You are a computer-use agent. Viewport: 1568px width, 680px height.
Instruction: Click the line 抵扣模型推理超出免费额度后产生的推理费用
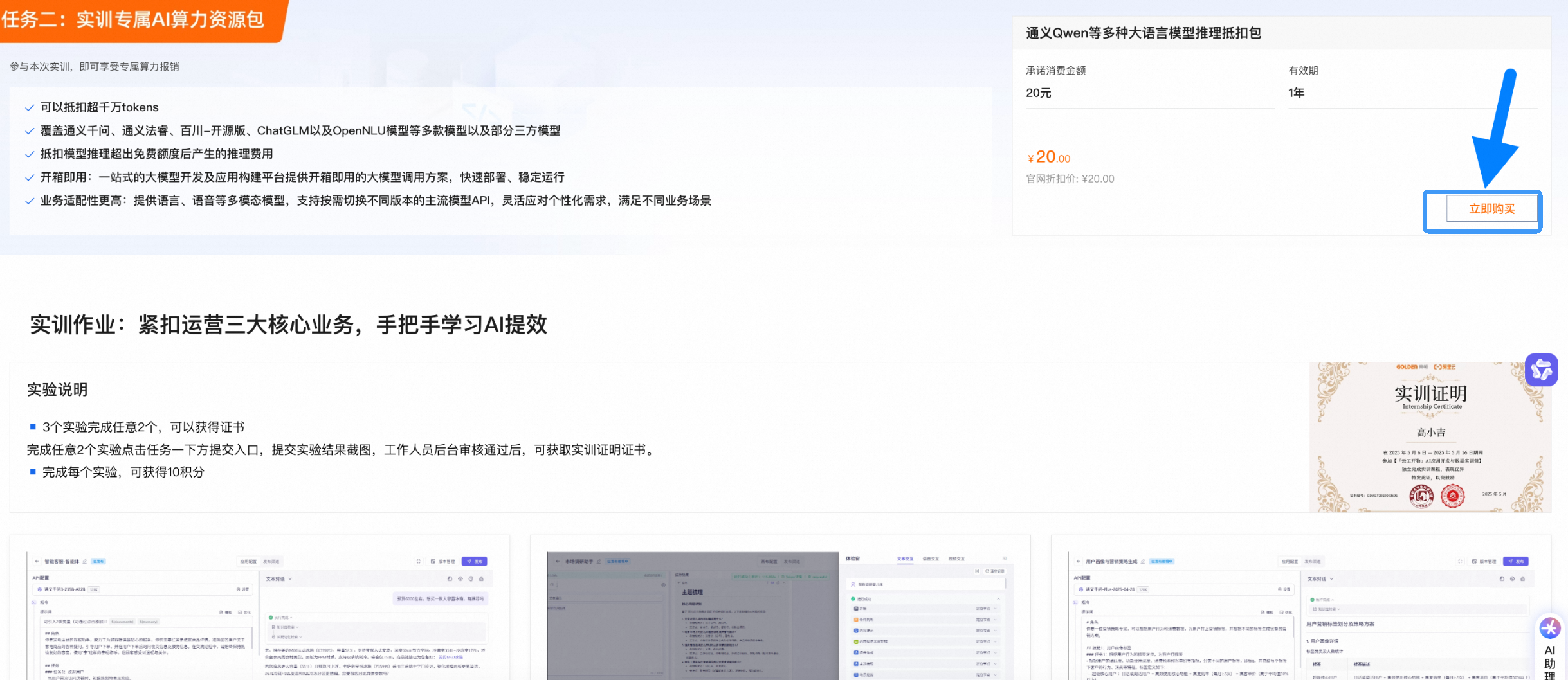[x=157, y=154]
